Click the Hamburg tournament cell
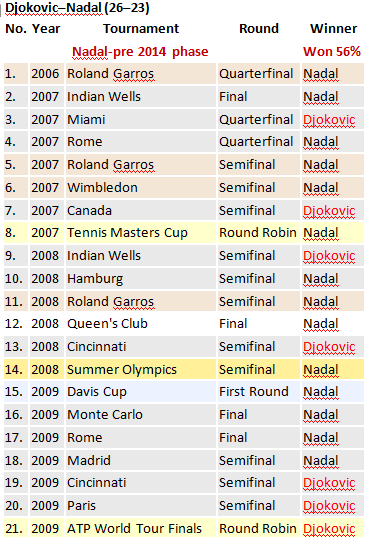Viewport: 382px width, 537px height. point(141,279)
